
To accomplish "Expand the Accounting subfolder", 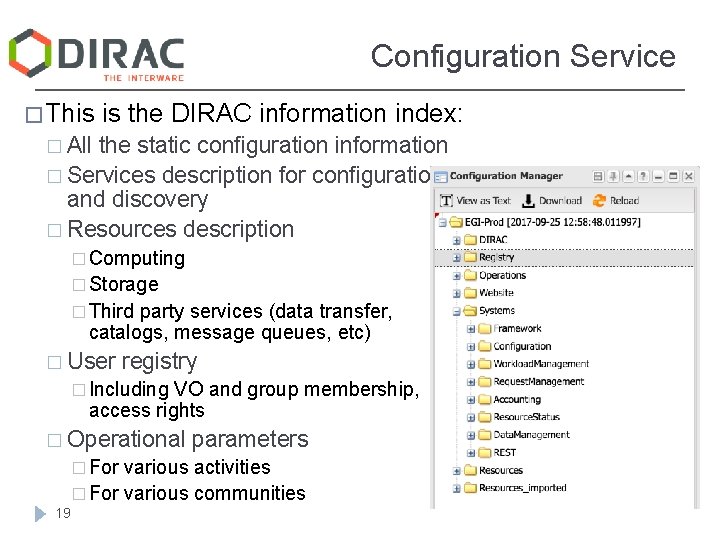I will pos(471,400).
